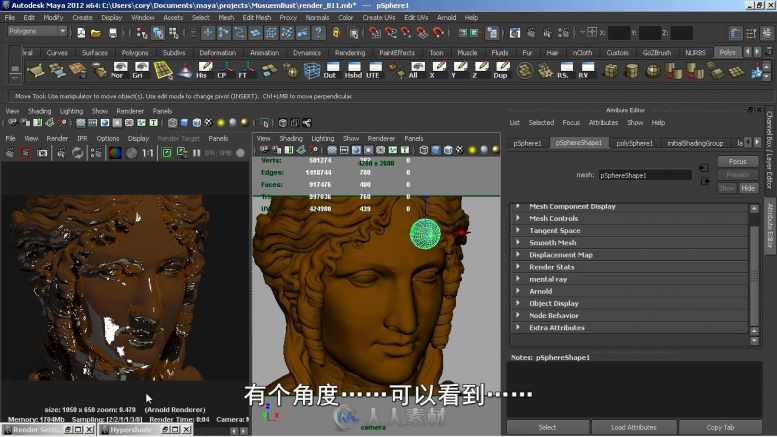777x437 pixels.
Task: Open the Polygons menu set dropdown
Action: 37,31
